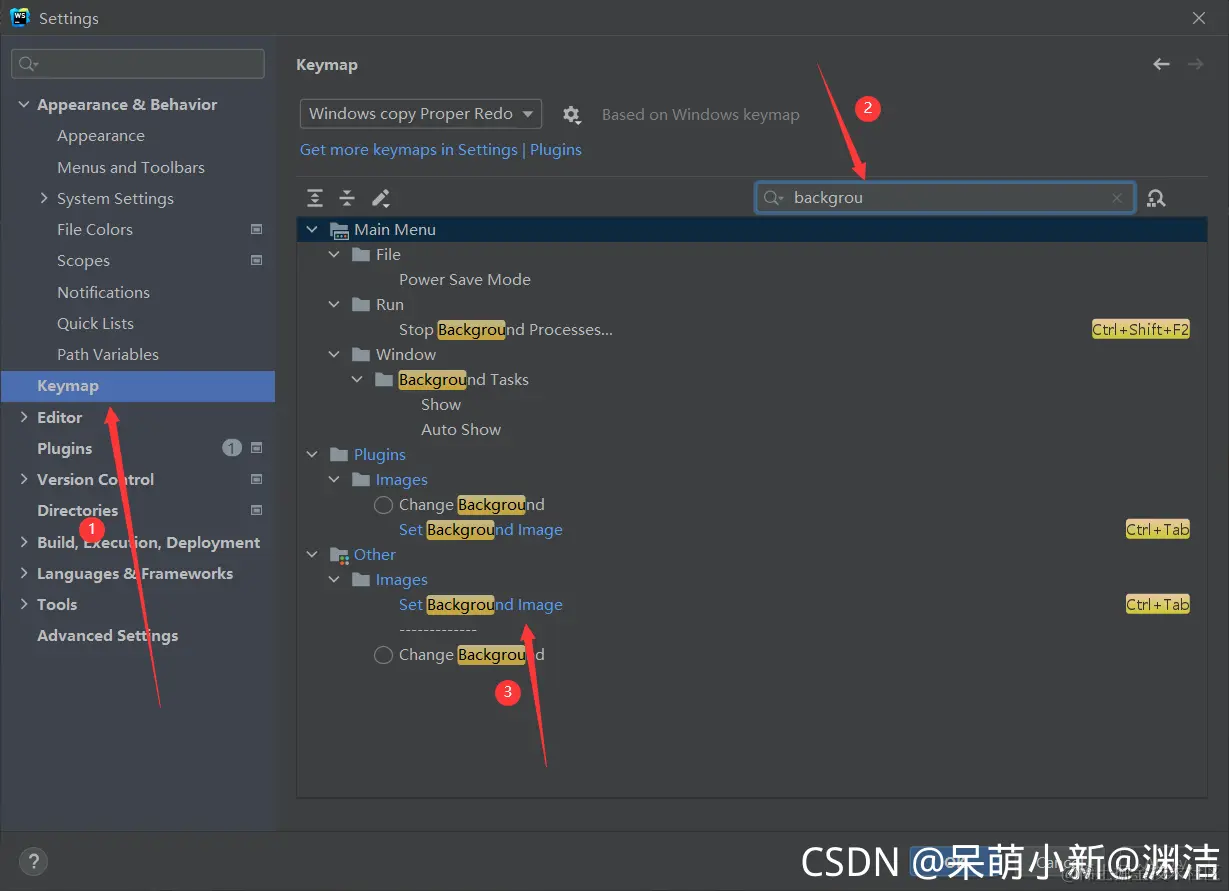Viewport: 1229px width, 891px height.
Task: Select the Auto Show action
Action: tap(461, 430)
